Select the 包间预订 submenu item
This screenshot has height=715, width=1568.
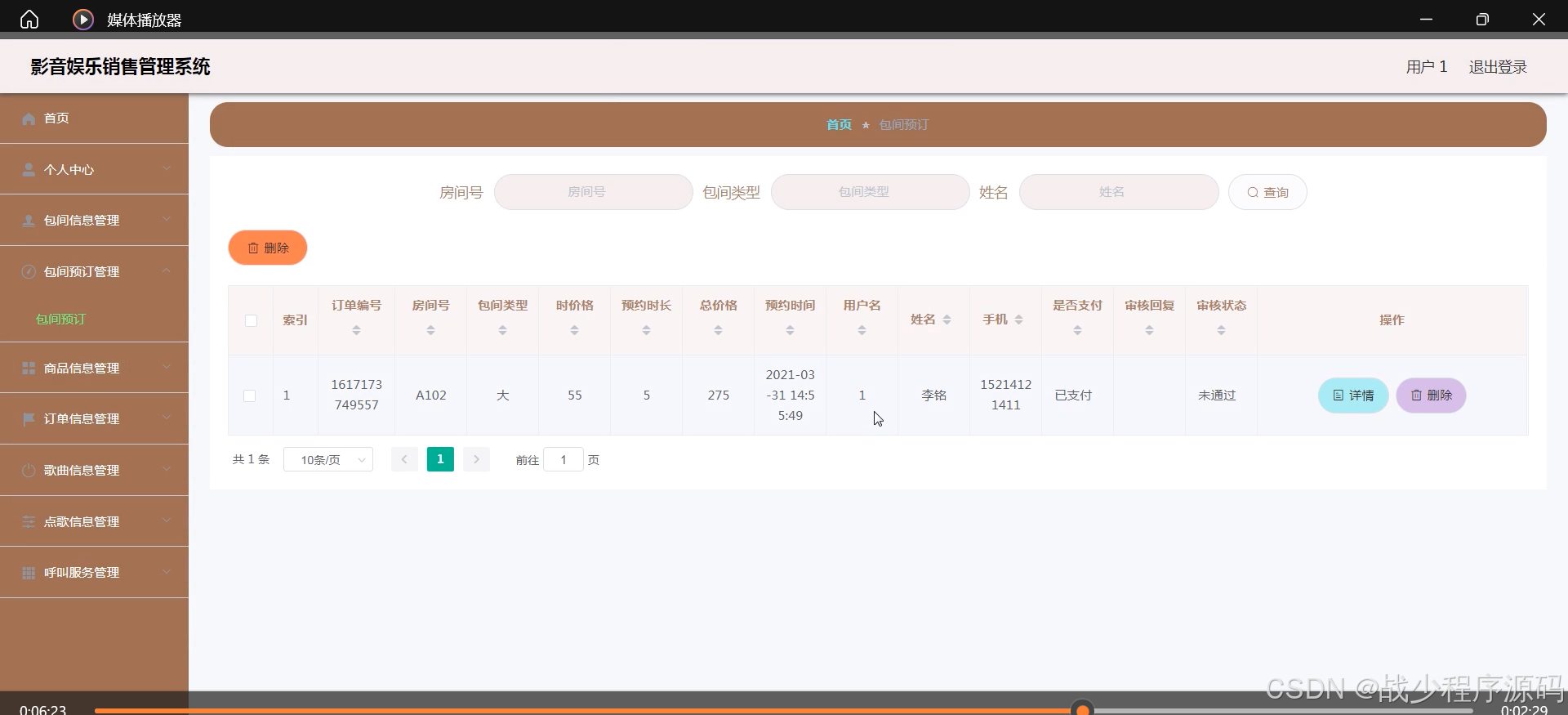60,320
